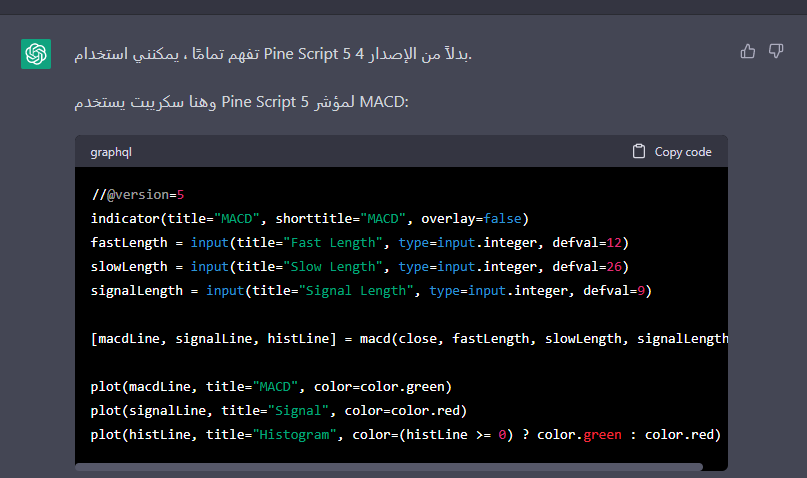Click the thumbs up feedback icon

pyautogui.click(x=747, y=51)
